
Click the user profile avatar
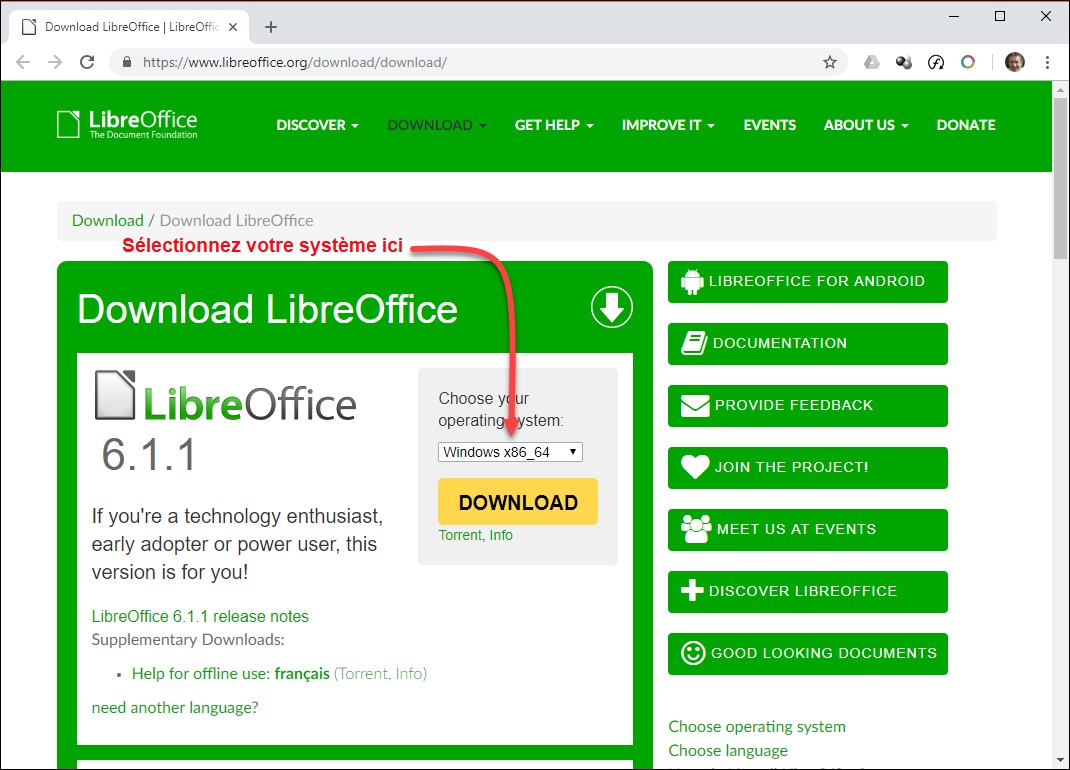1014,62
